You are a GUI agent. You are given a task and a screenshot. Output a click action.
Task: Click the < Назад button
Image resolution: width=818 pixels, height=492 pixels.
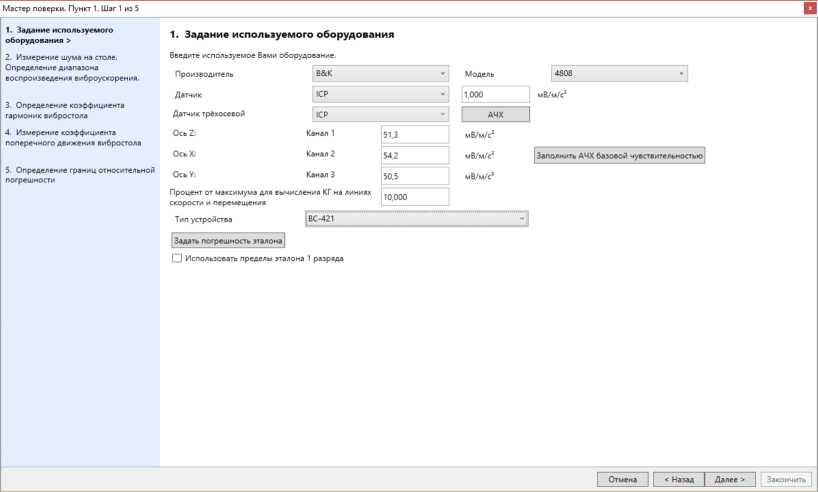679,479
